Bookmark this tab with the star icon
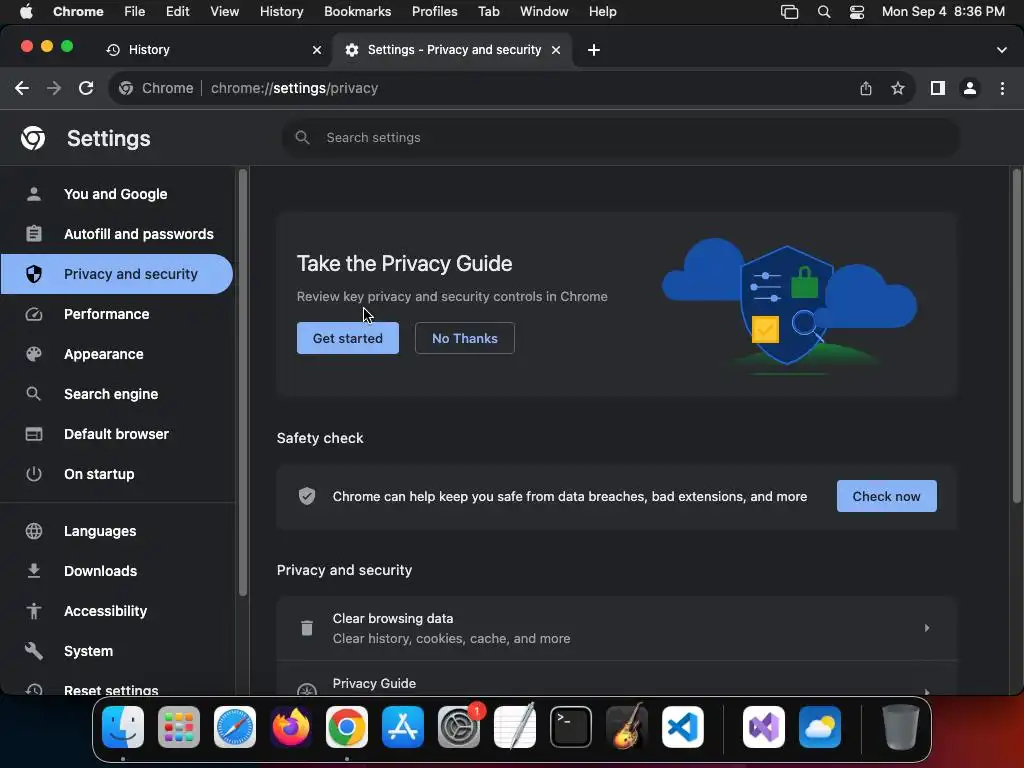The image size is (1024, 768). tap(898, 88)
